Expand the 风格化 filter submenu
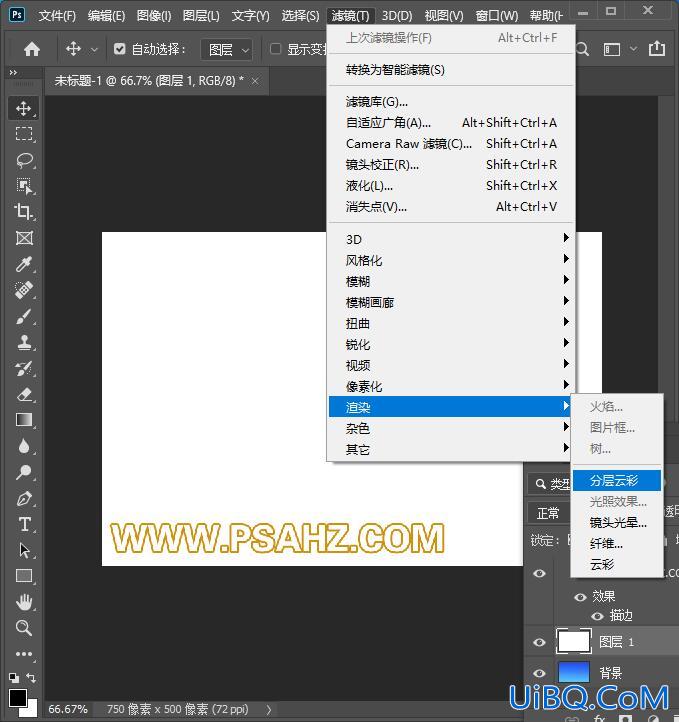This screenshot has height=722, width=679. [x=450, y=261]
